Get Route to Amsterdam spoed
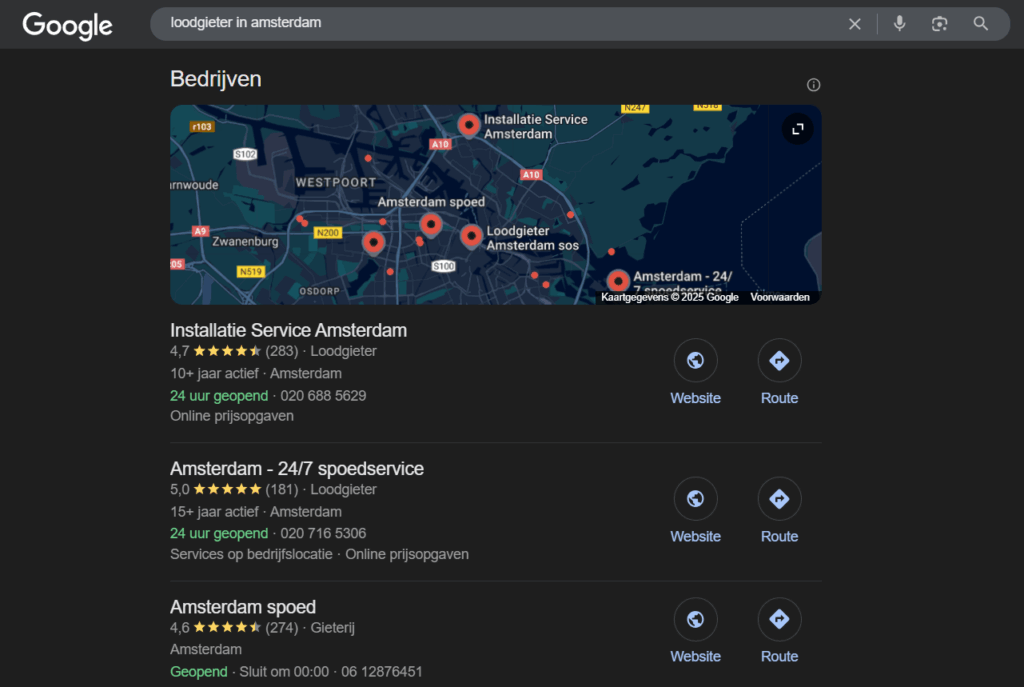The image size is (1024, 687). pyautogui.click(x=779, y=618)
